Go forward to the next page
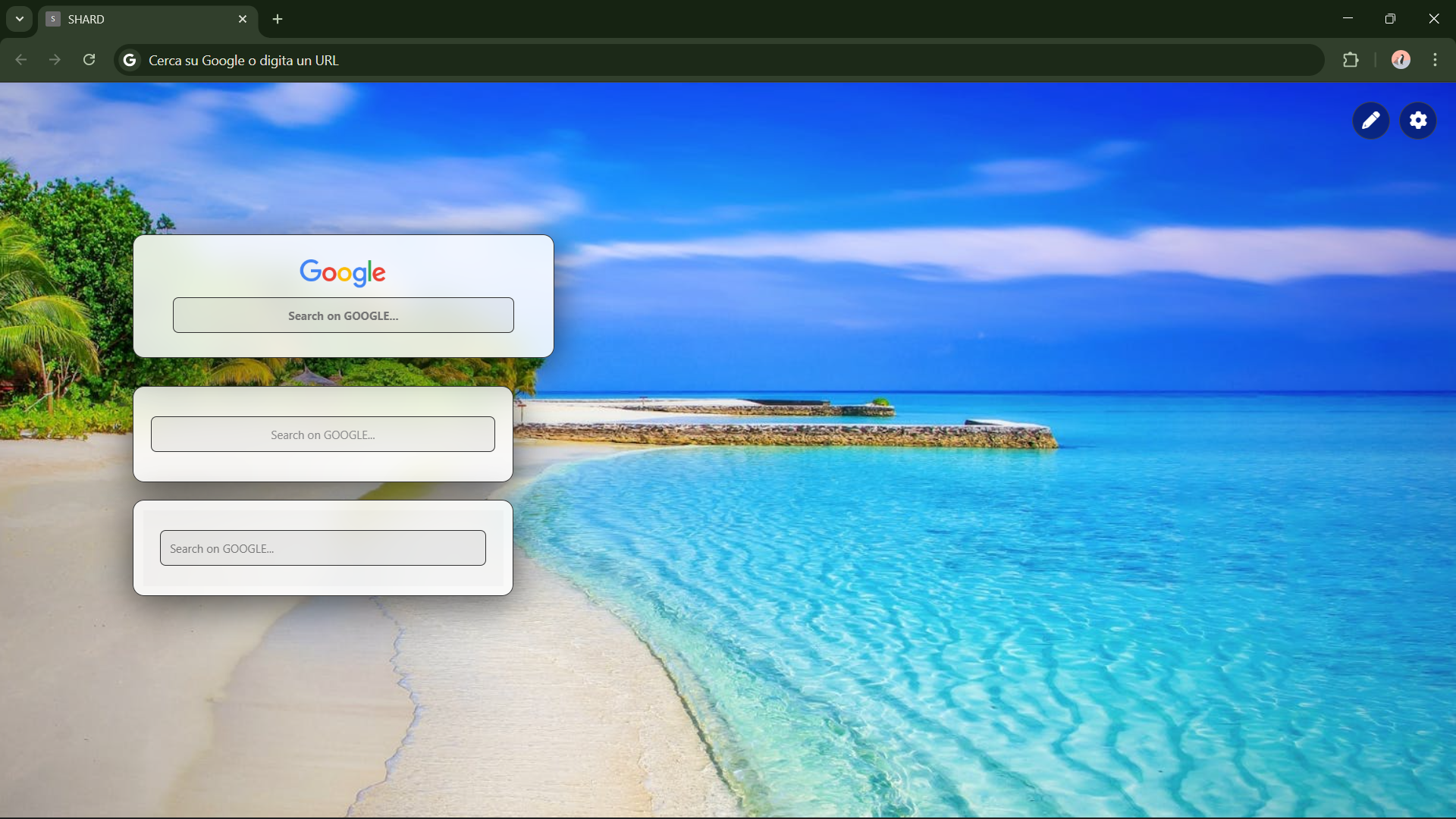The image size is (1456, 819). coord(55,60)
